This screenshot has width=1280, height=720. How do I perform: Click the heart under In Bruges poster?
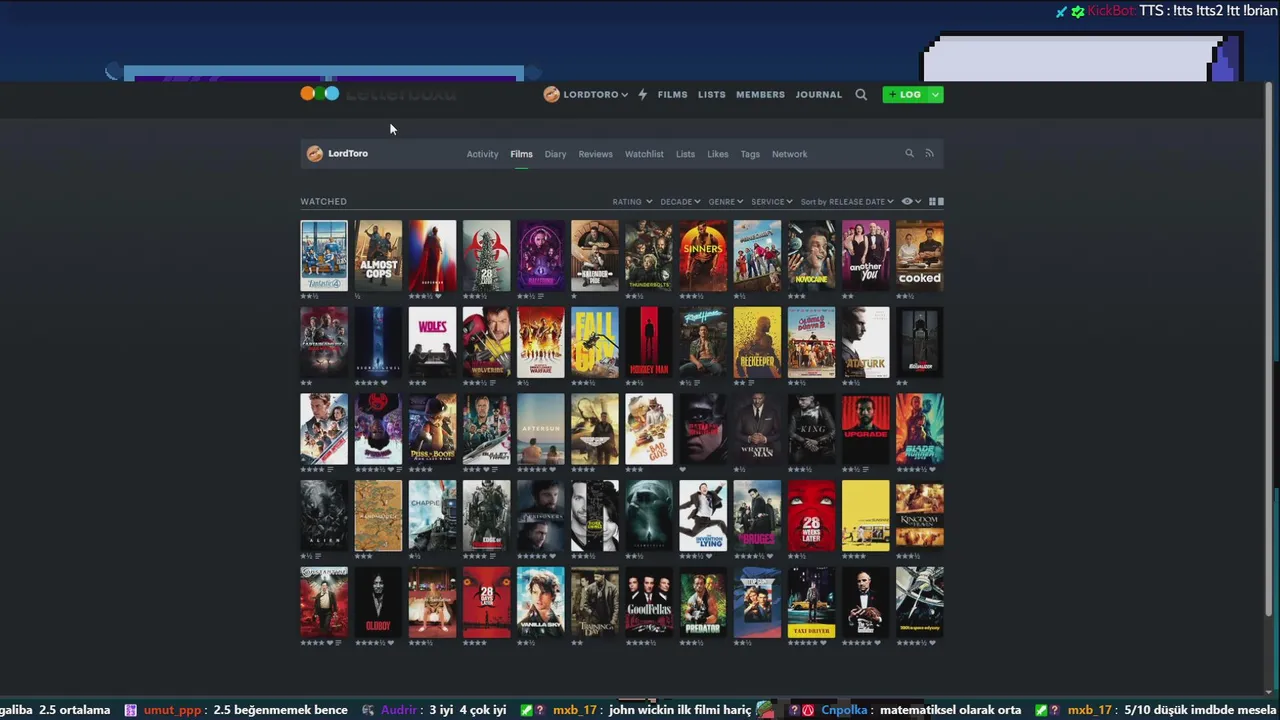[770, 556]
